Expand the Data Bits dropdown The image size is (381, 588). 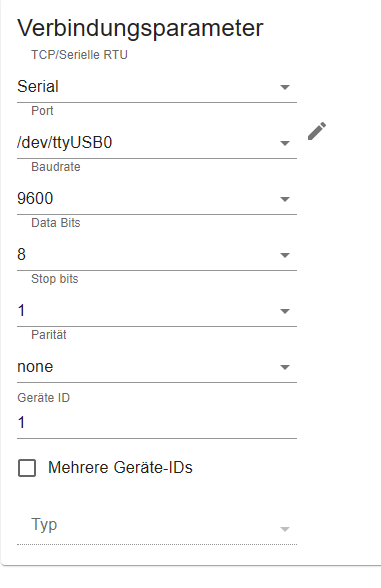point(157,255)
